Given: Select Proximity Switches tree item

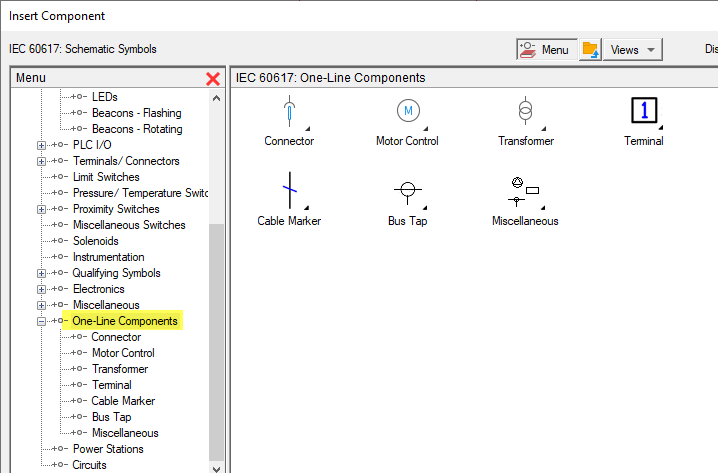Looking at the screenshot, I should point(116,209).
